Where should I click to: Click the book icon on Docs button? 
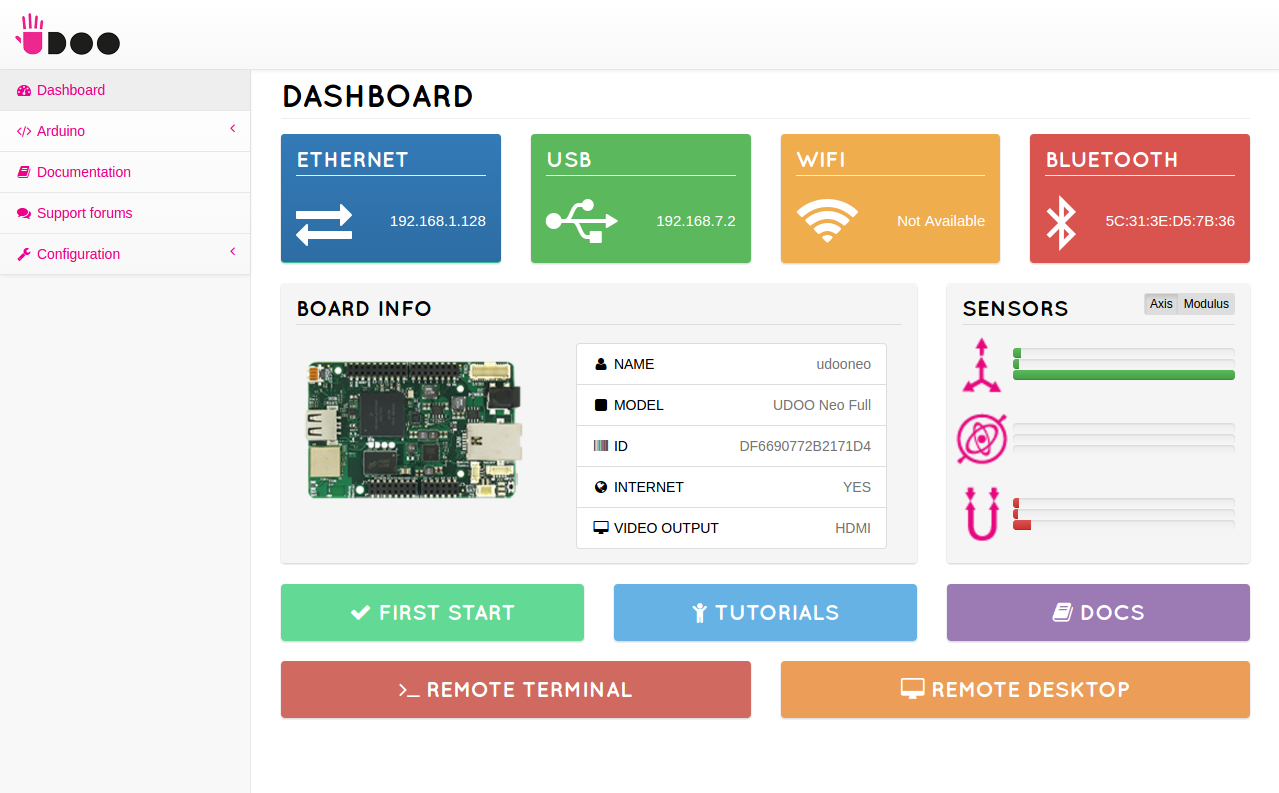point(1063,613)
